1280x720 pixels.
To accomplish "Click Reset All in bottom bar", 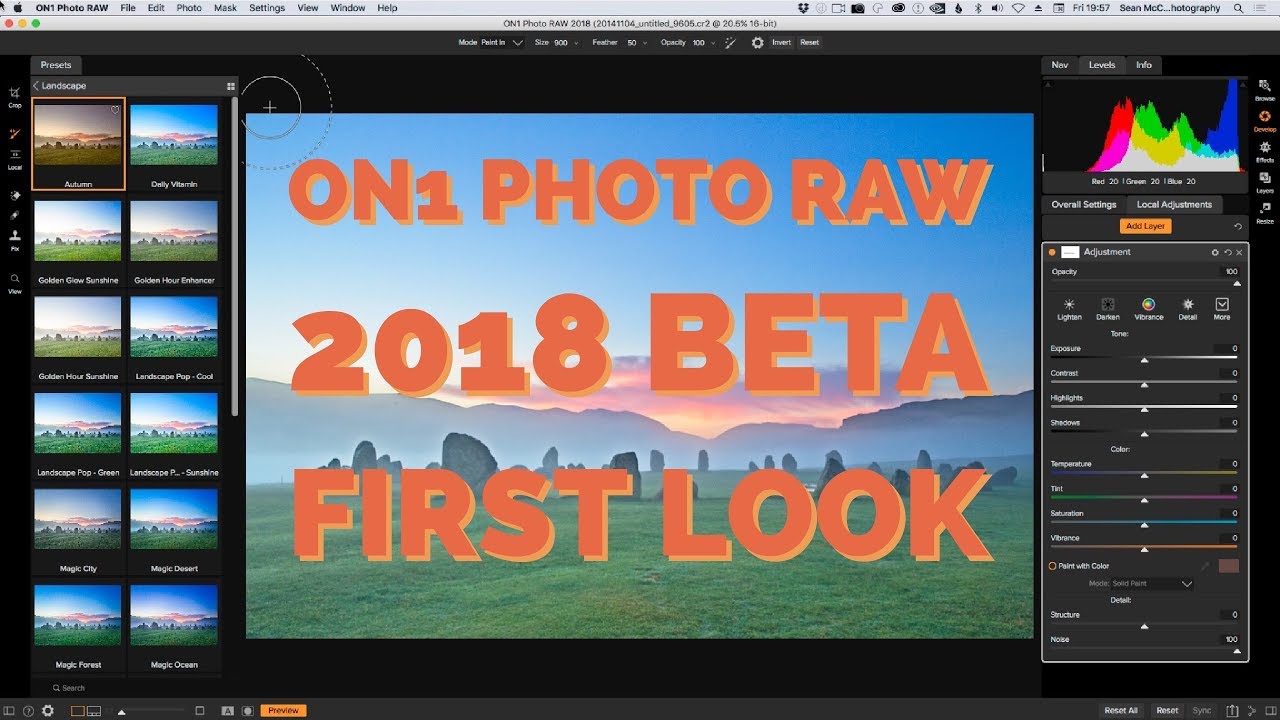I will pyautogui.click(x=1120, y=711).
